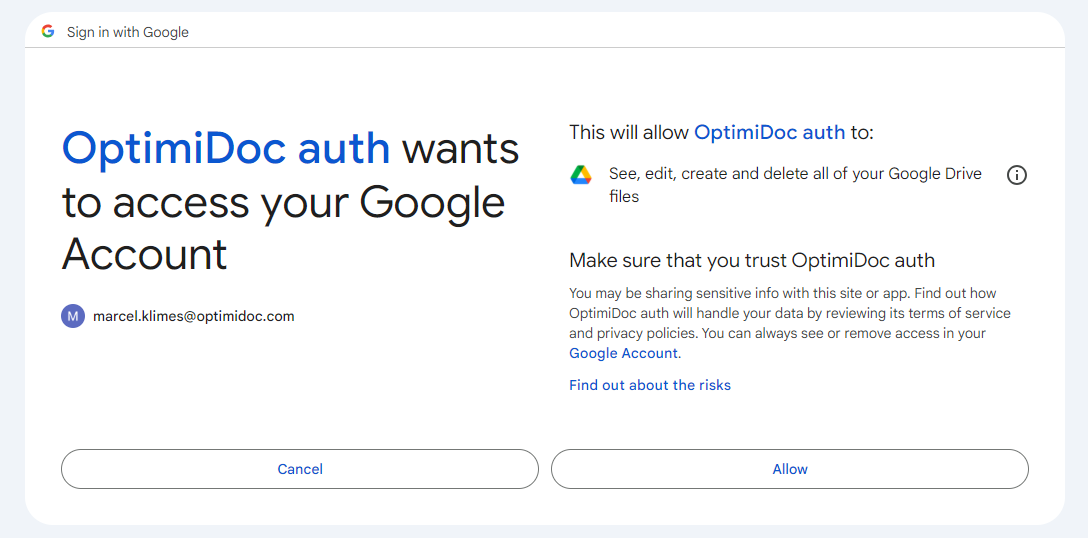Select the marcel.klimes@optimidoc.com email address
The height and width of the screenshot is (538, 1088).
[194, 317]
